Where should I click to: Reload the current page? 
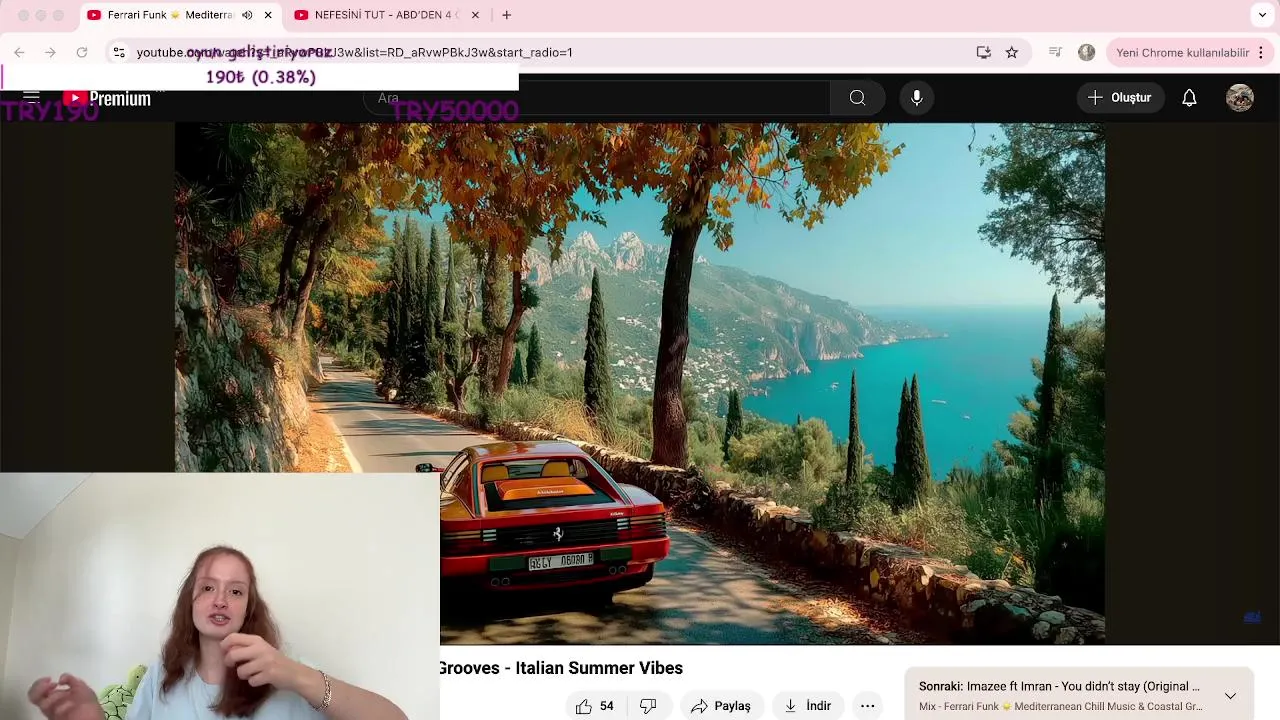point(82,52)
